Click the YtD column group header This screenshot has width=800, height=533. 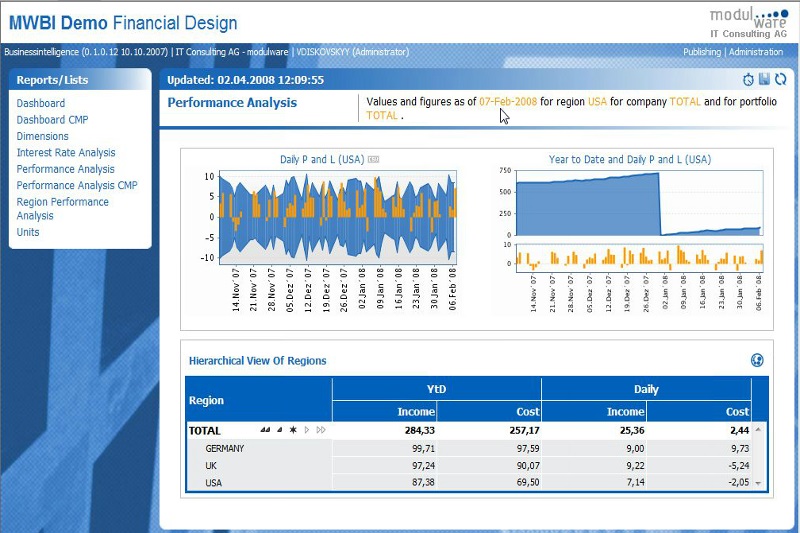(x=436, y=389)
